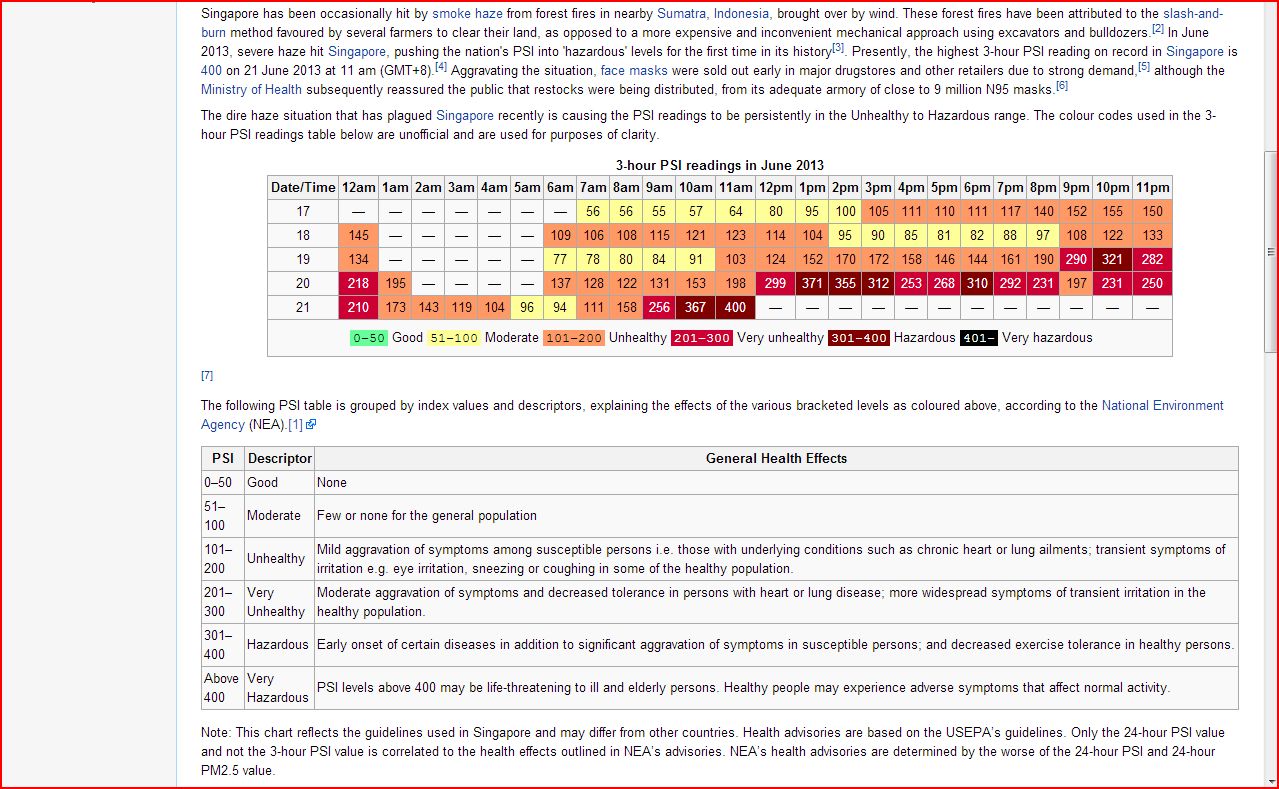Select the '400' reading cell in the table
This screenshot has height=789, width=1279.
click(x=735, y=308)
